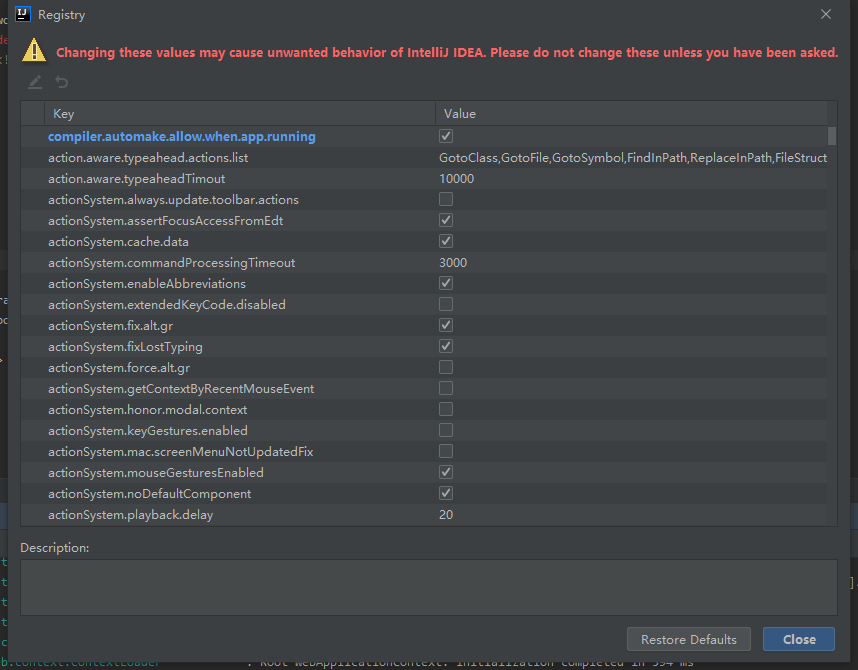Uncheck actionSystem.fixLostTyping checkbox
Screen dimensions: 858x670
coord(446,346)
